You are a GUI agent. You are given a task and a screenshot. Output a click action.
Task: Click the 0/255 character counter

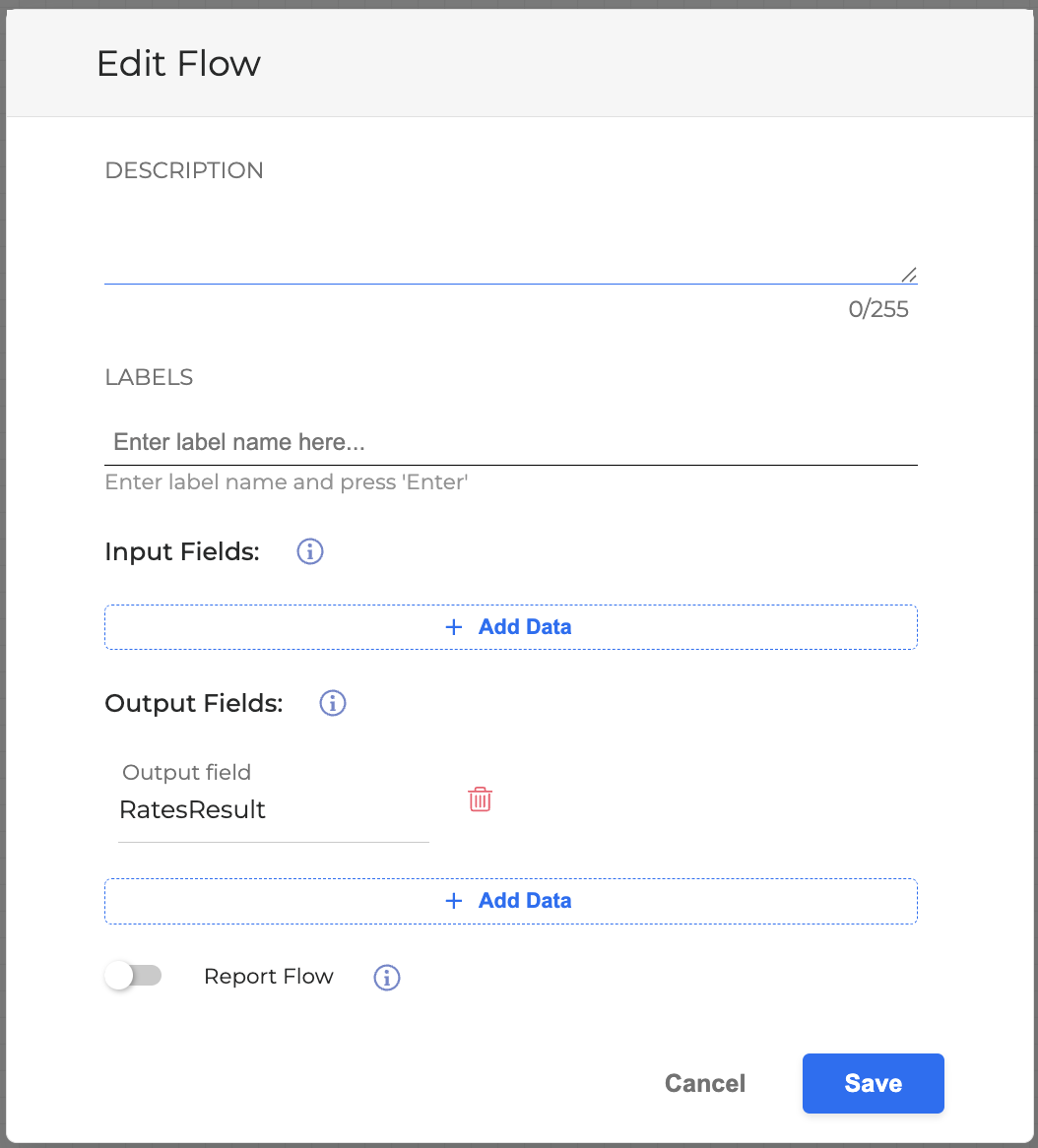click(x=878, y=310)
